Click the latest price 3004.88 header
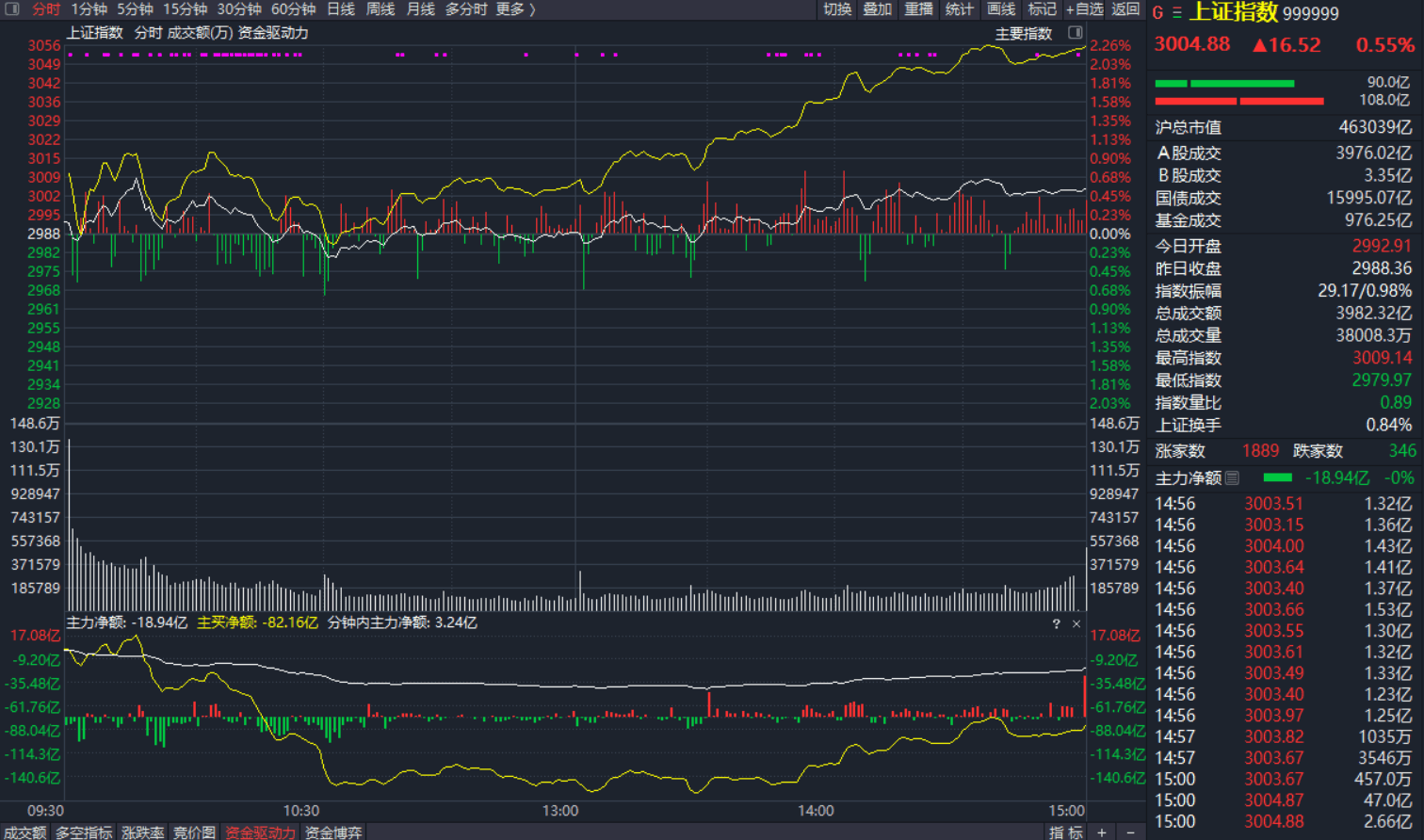Viewport: 1424px width, 840px height. point(1192,44)
